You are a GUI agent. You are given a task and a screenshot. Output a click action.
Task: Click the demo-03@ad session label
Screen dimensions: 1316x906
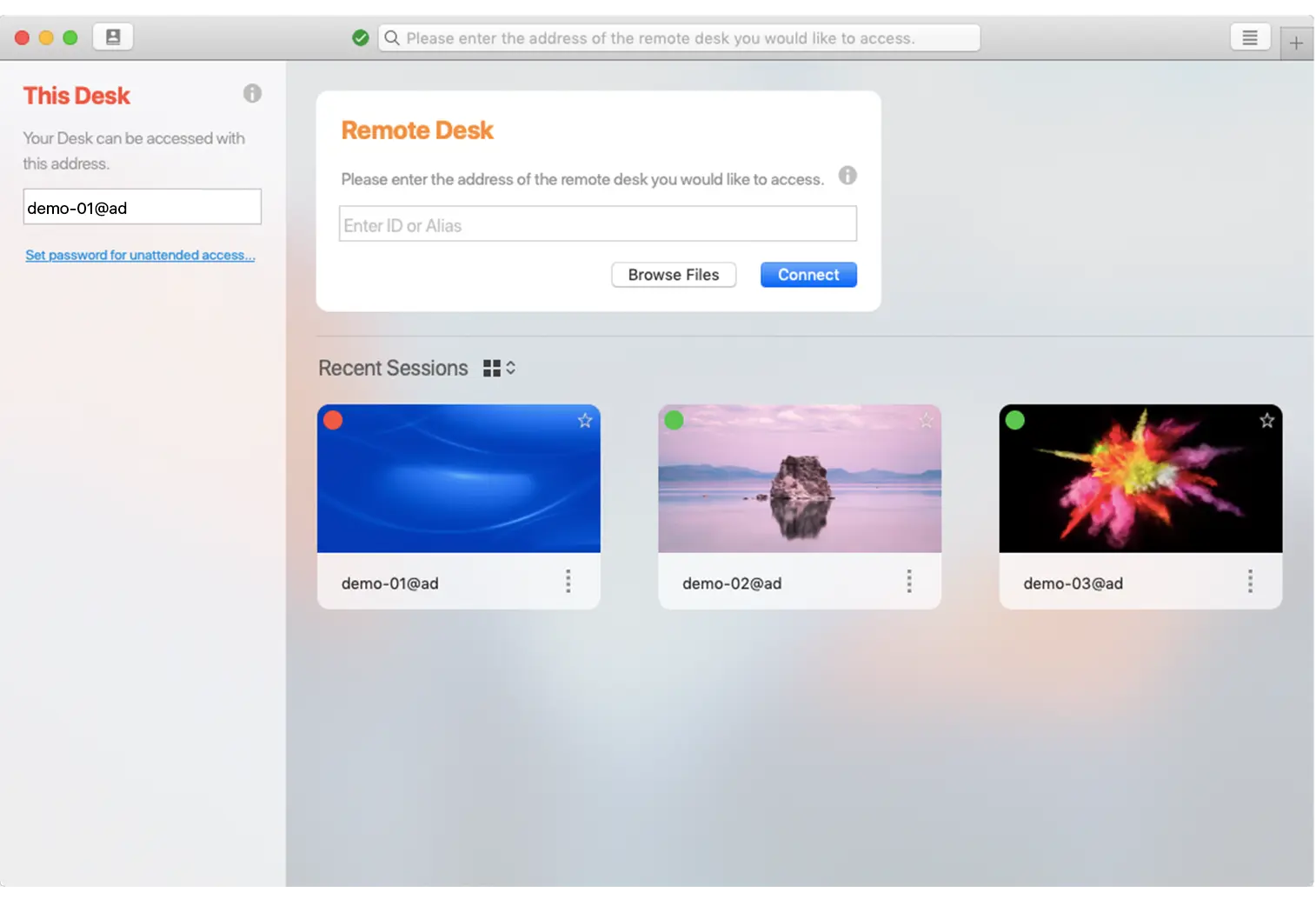tap(1073, 583)
